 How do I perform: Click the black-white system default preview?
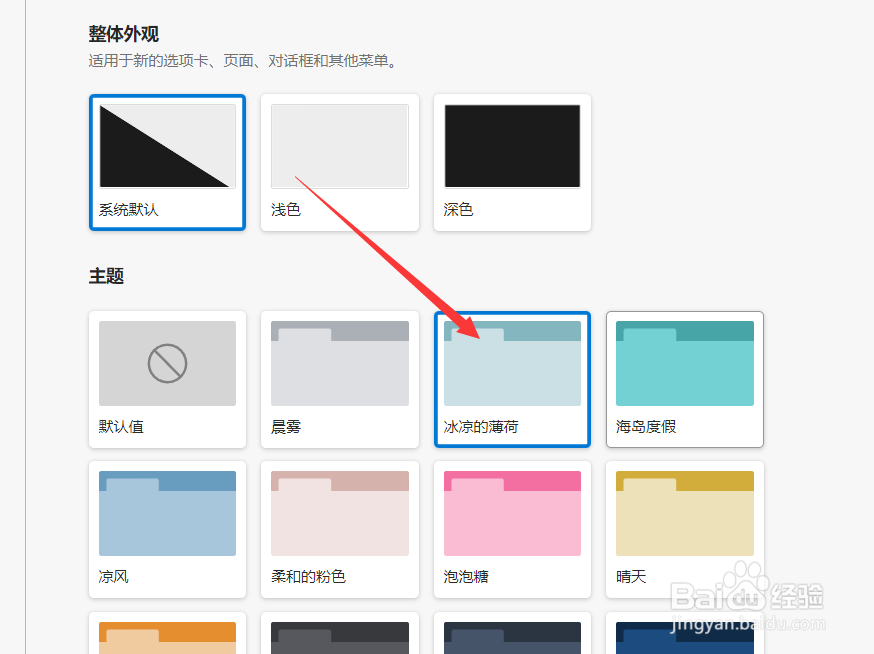coord(167,146)
